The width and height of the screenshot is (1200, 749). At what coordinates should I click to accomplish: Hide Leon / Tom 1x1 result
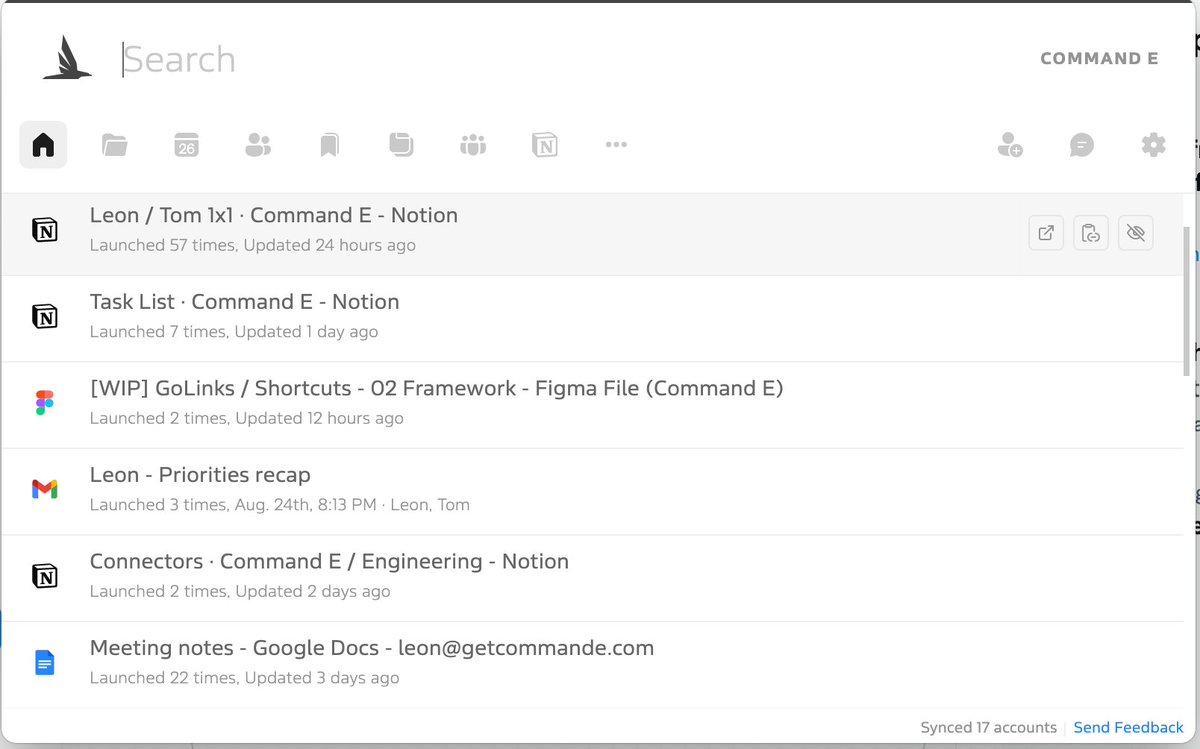point(1135,233)
